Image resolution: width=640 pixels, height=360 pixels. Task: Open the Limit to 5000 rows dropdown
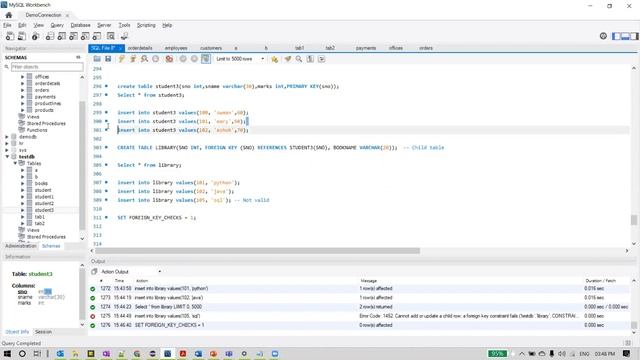click(240, 59)
